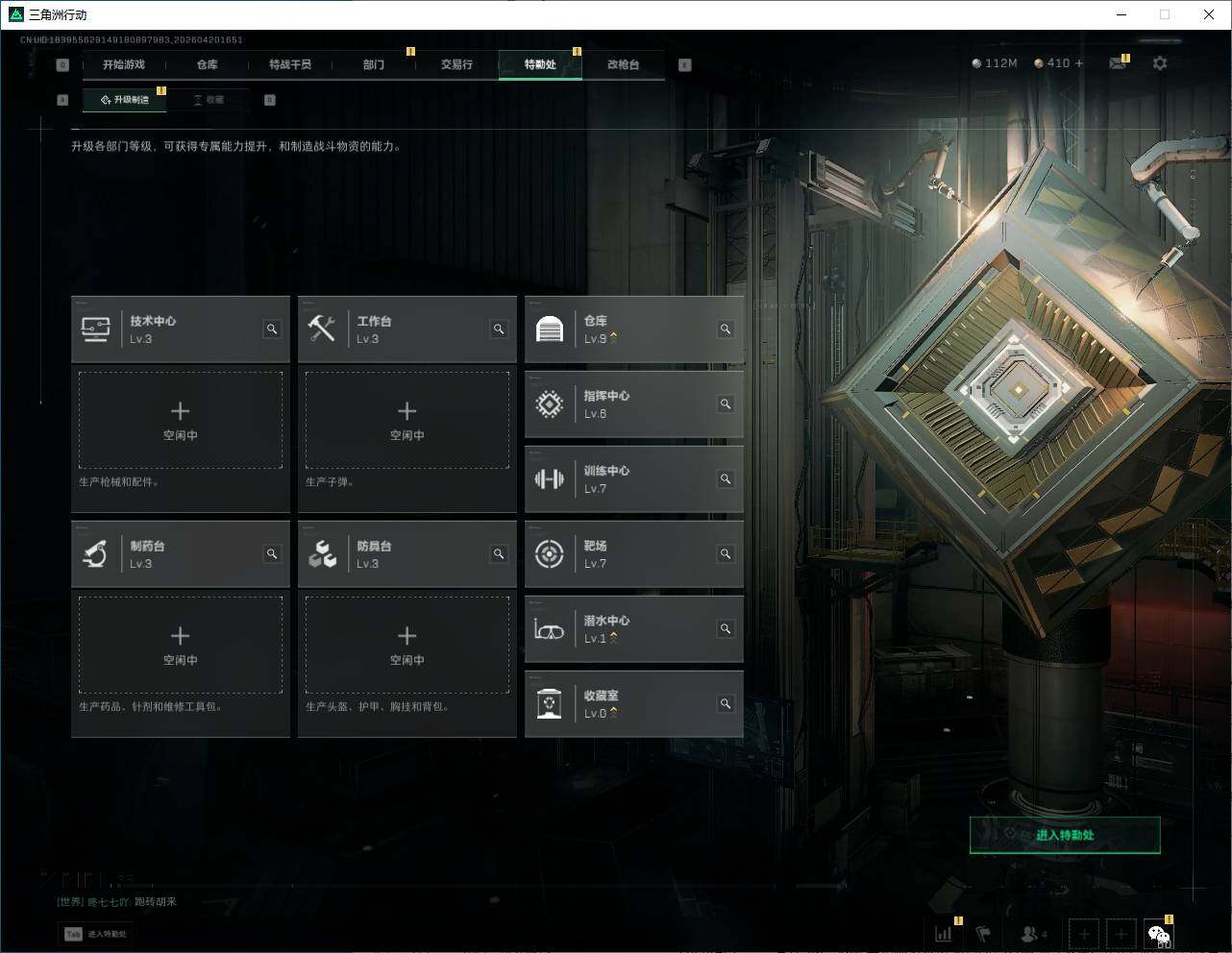Click the 指挥中心 Lv.6 level text
The width and height of the screenshot is (1232, 953).
pos(596,414)
